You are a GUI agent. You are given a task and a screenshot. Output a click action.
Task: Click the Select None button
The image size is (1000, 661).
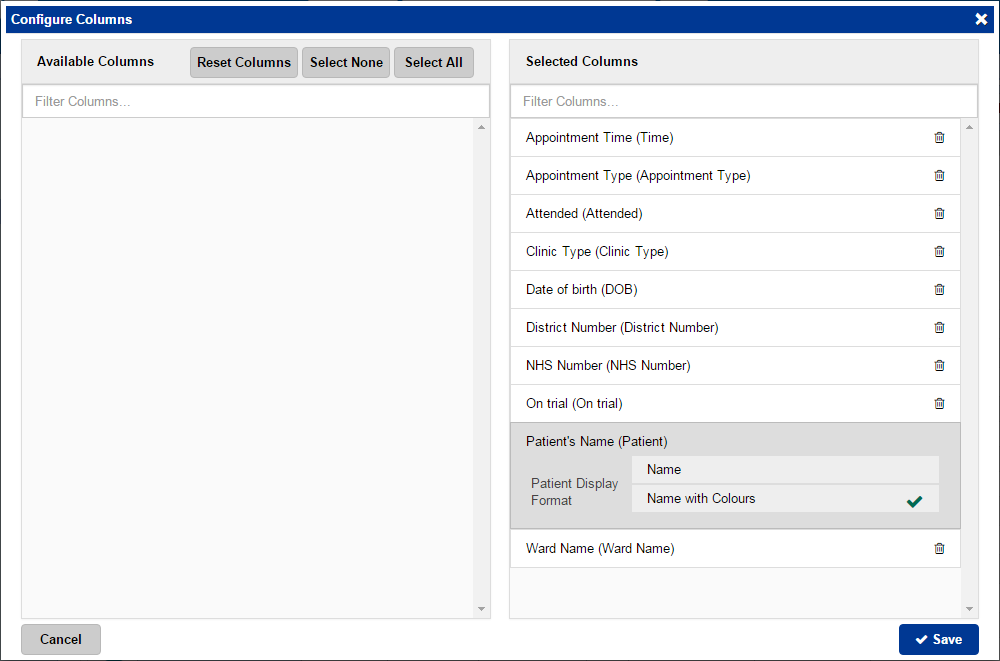coord(346,62)
